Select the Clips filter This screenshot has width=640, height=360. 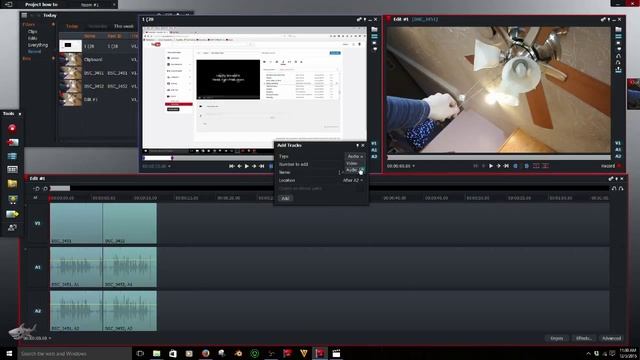coord(33,31)
